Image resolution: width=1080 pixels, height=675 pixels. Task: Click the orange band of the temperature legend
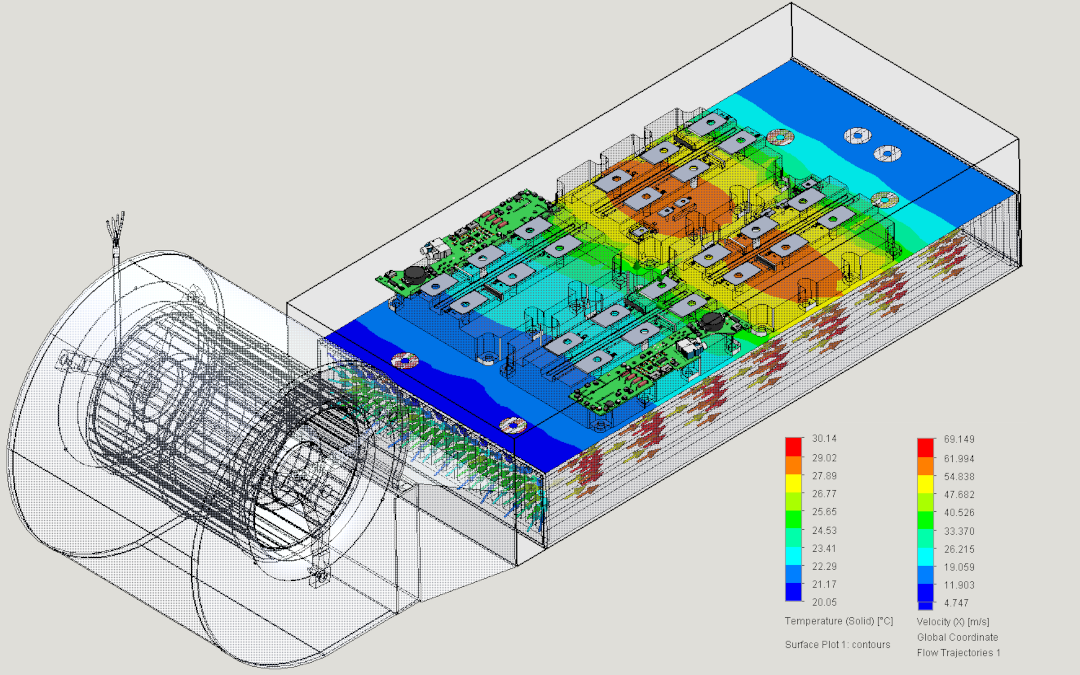[794, 466]
